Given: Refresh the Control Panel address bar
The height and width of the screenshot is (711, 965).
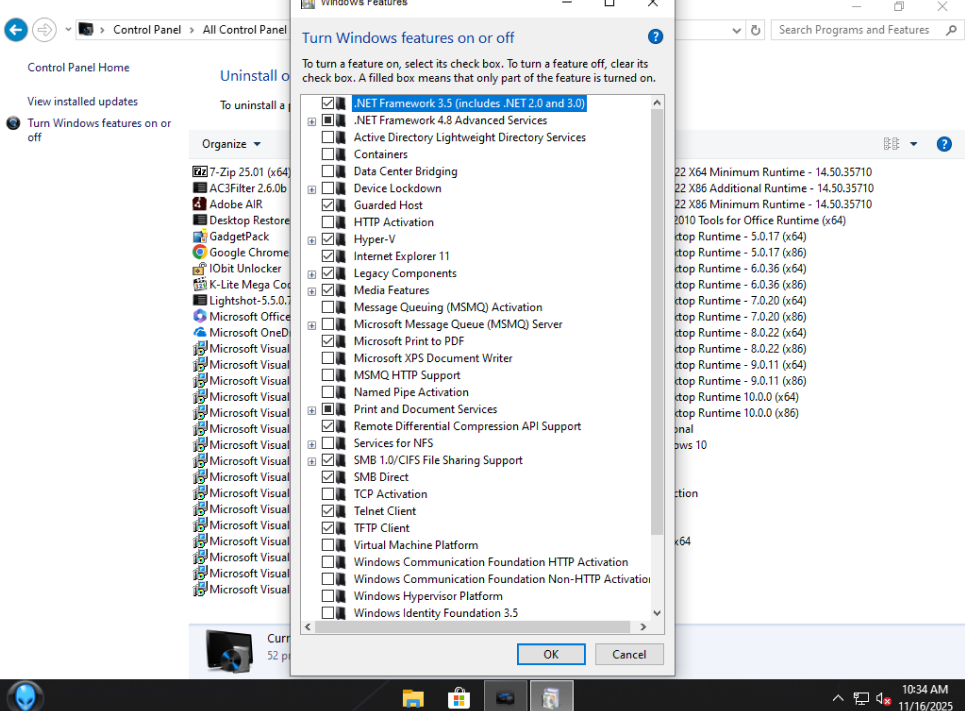Looking at the screenshot, I should click(x=756, y=30).
